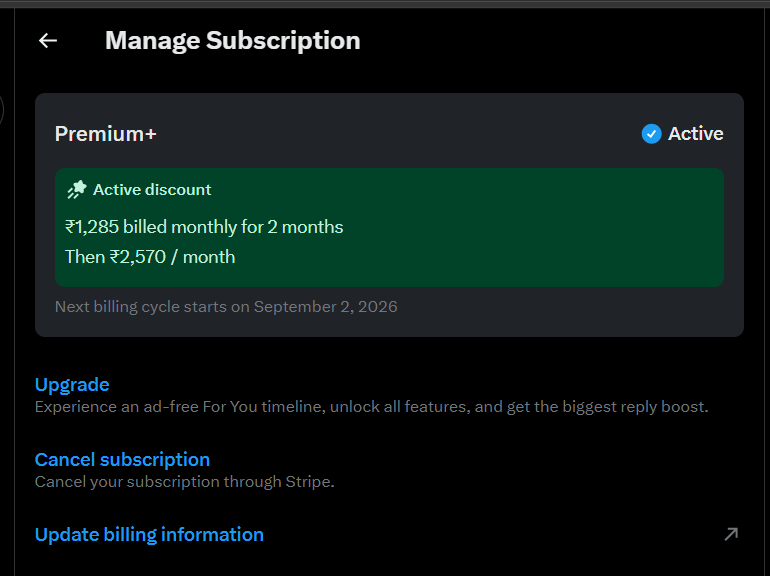Click the Active discount label text
Image resolution: width=770 pixels, height=576 pixels.
152,190
